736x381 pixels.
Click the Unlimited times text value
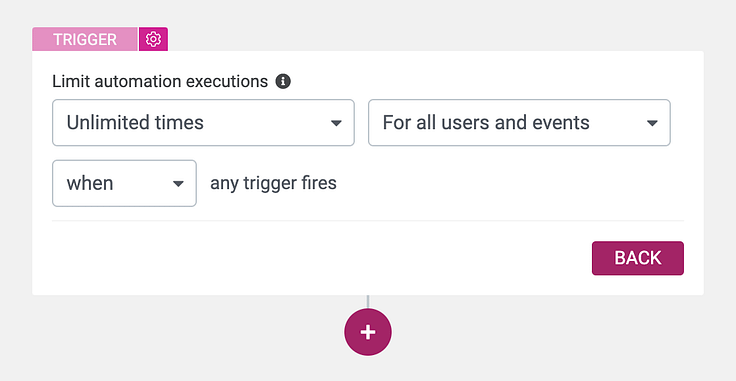pos(135,122)
